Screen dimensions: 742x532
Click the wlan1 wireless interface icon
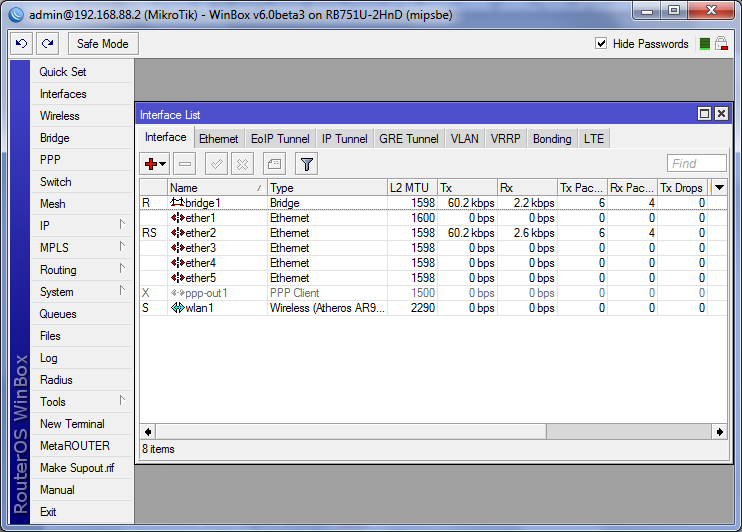point(177,308)
